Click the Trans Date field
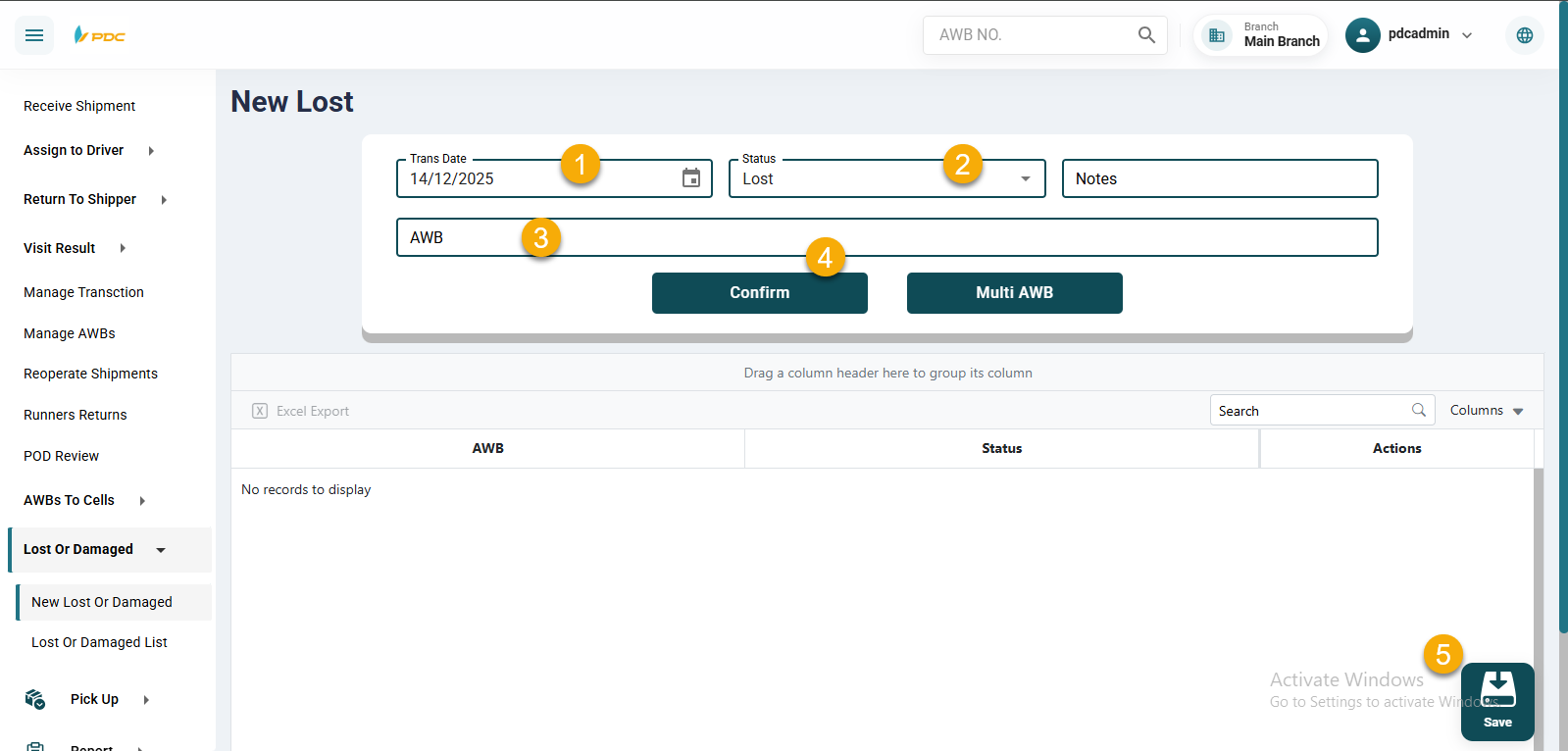The height and width of the screenshot is (751, 1568). [x=554, y=178]
